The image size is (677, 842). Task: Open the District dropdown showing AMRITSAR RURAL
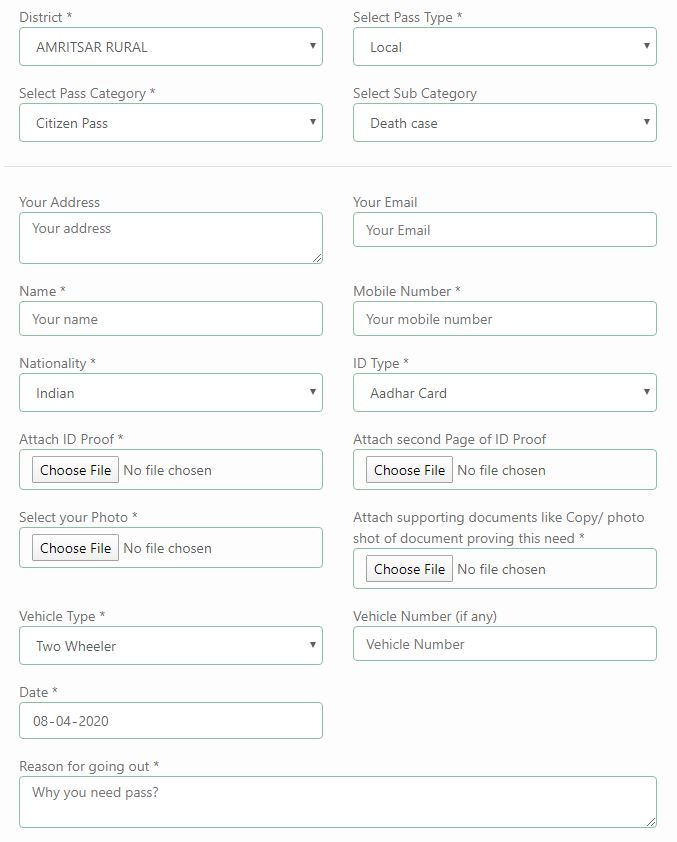171,47
